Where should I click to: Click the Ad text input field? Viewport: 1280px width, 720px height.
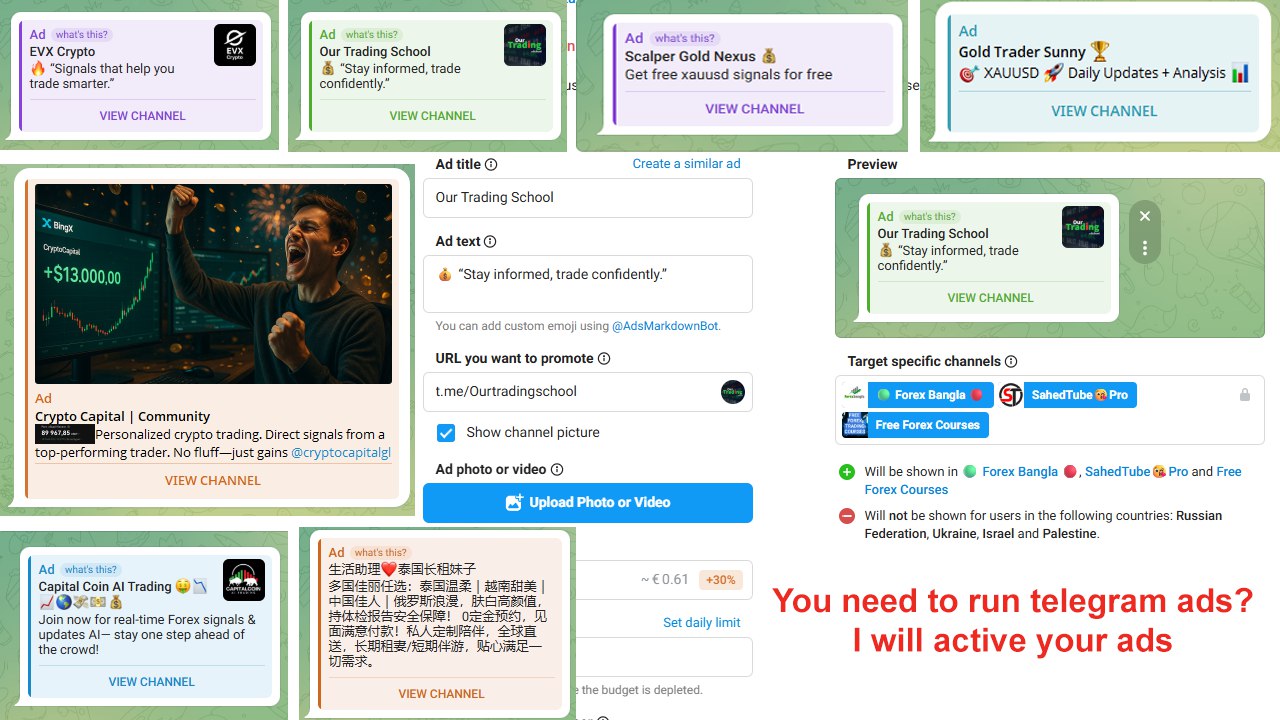pyautogui.click(x=588, y=284)
